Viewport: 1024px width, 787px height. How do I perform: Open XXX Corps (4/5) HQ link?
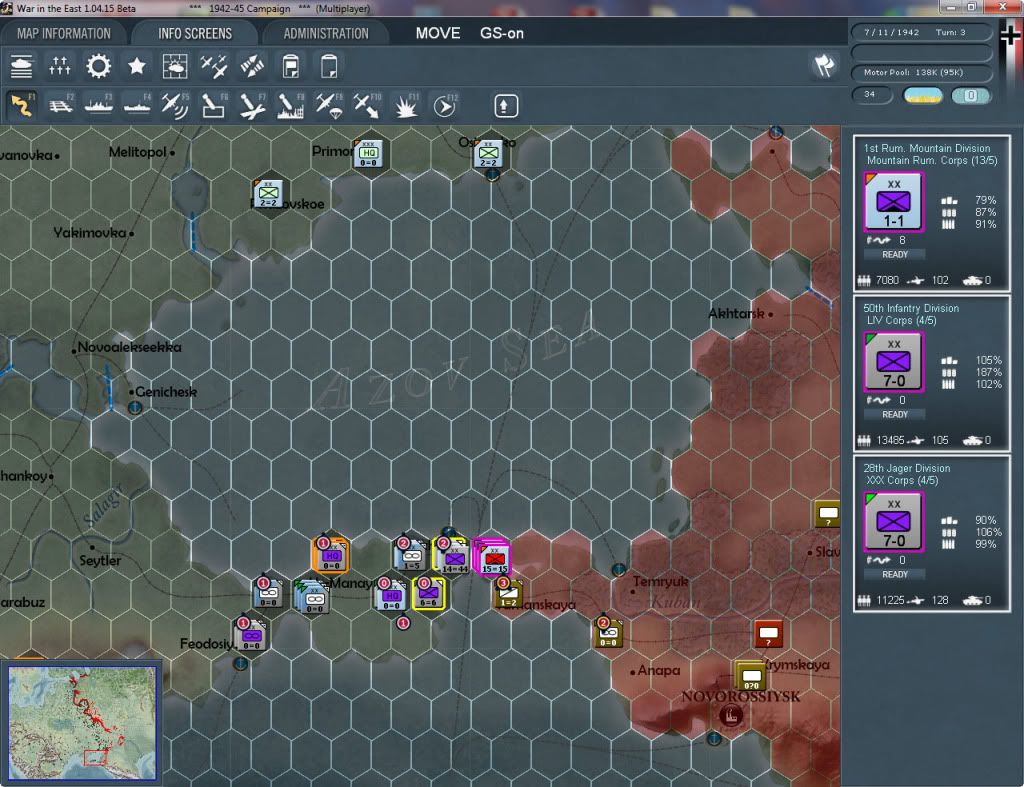(902, 481)
